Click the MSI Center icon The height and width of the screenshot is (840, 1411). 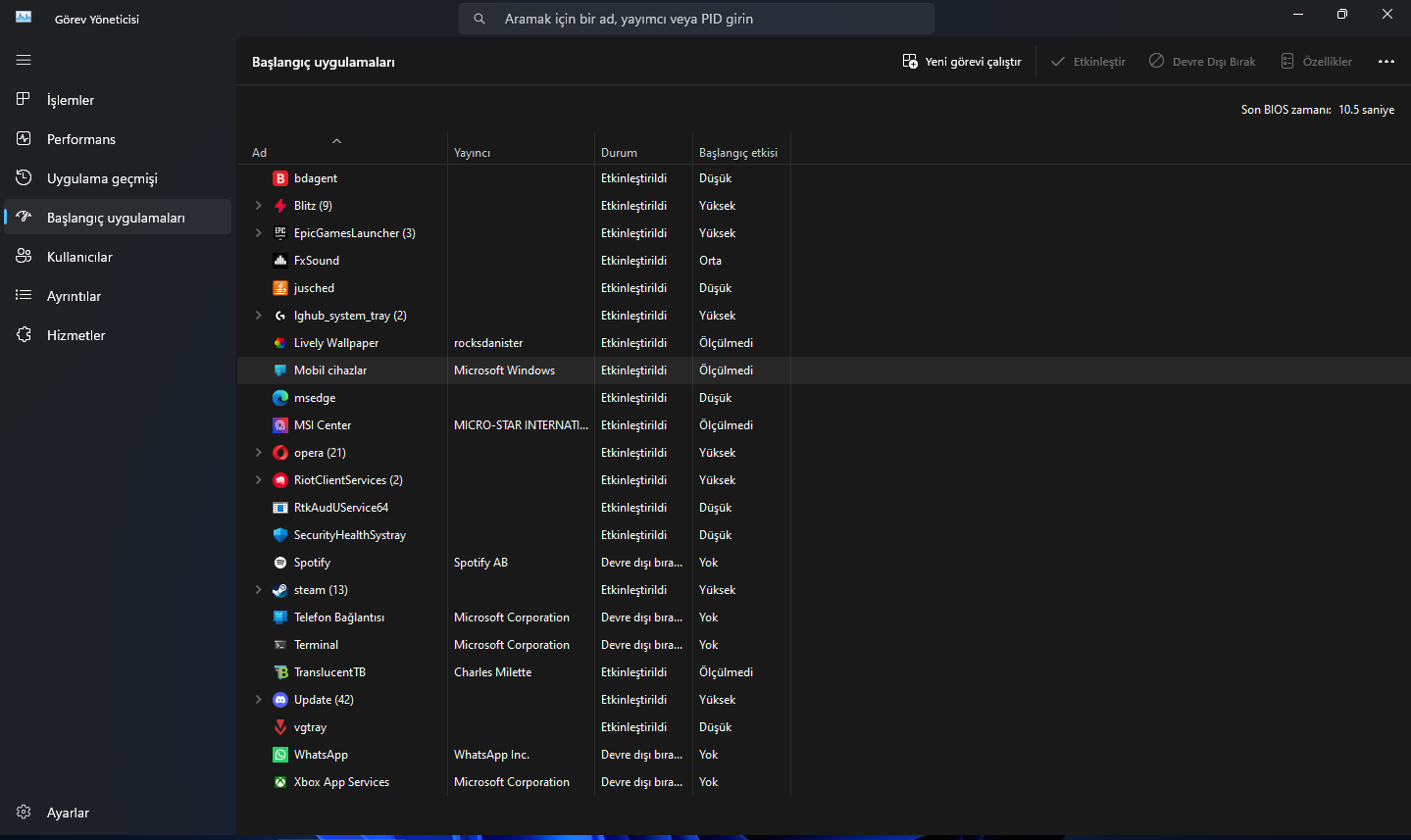click(x=280, y=425)
